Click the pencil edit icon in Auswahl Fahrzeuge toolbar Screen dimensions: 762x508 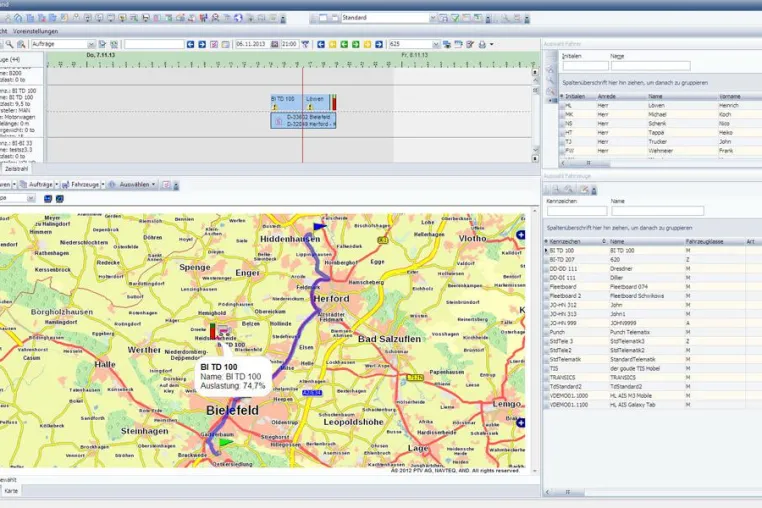coord(585,190)
